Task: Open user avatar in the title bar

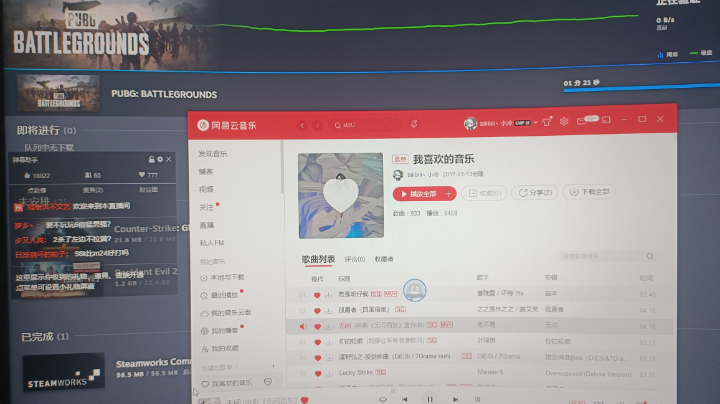Action: [x=470, y=123]
